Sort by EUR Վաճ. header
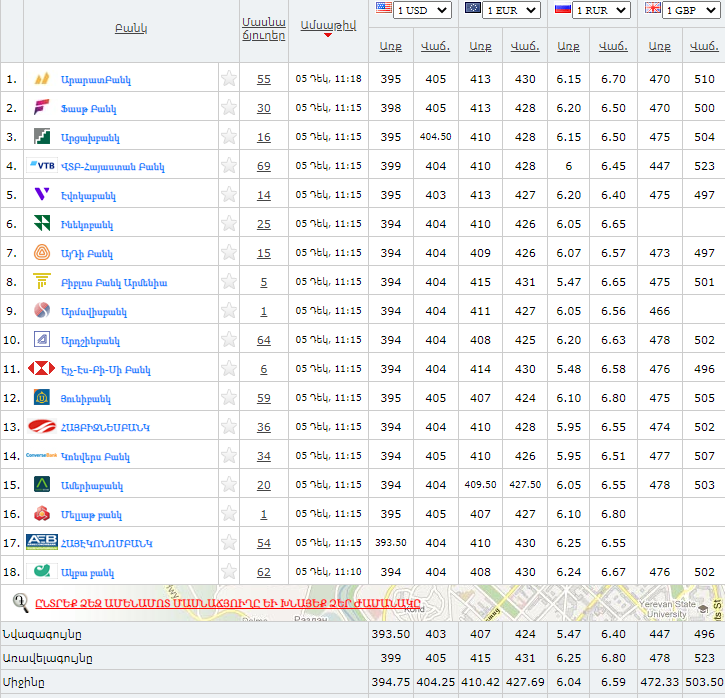Viewport: 725px width, 698px height. (x=525, y=46)
